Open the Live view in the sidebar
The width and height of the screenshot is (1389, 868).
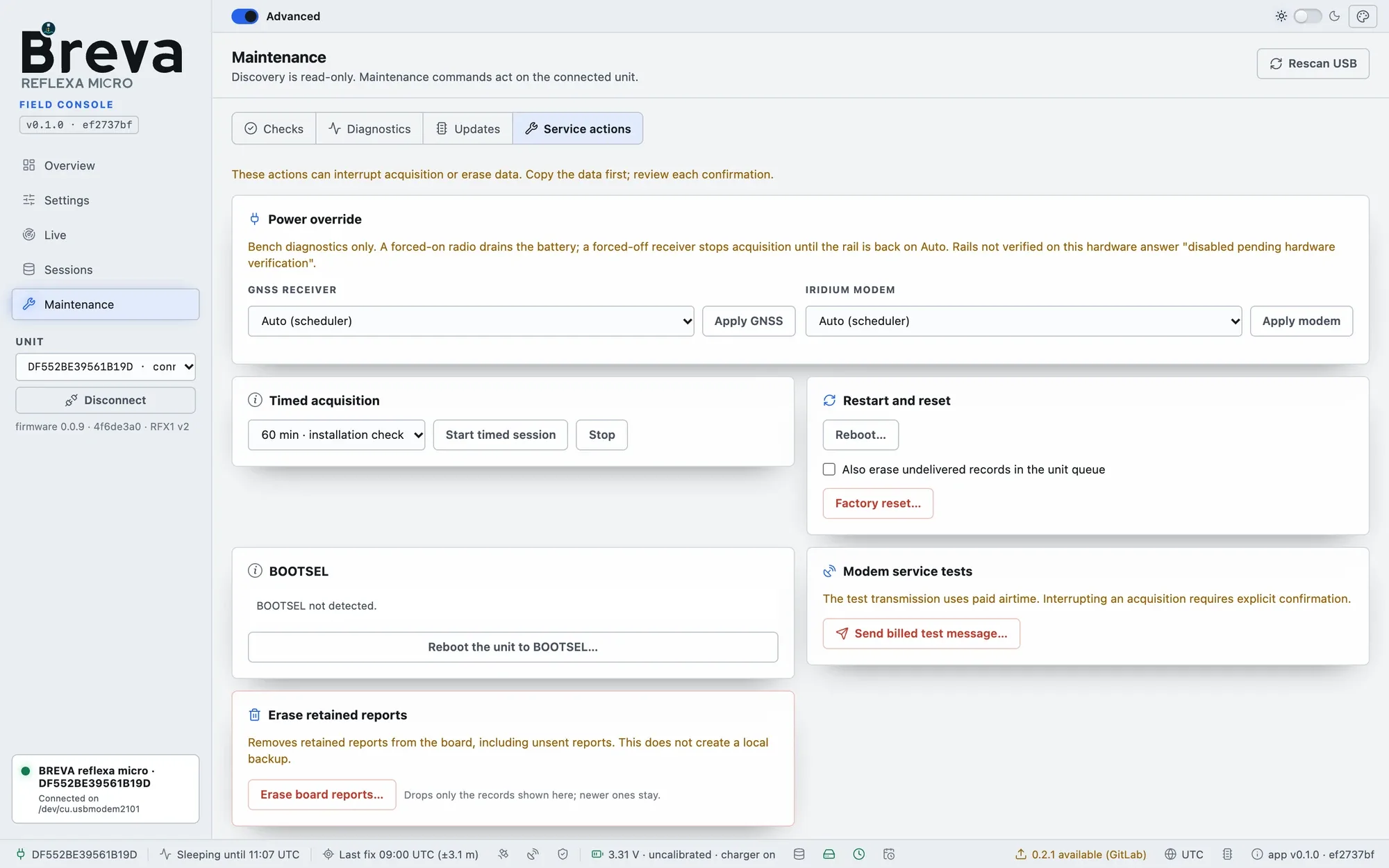point(106,235)
